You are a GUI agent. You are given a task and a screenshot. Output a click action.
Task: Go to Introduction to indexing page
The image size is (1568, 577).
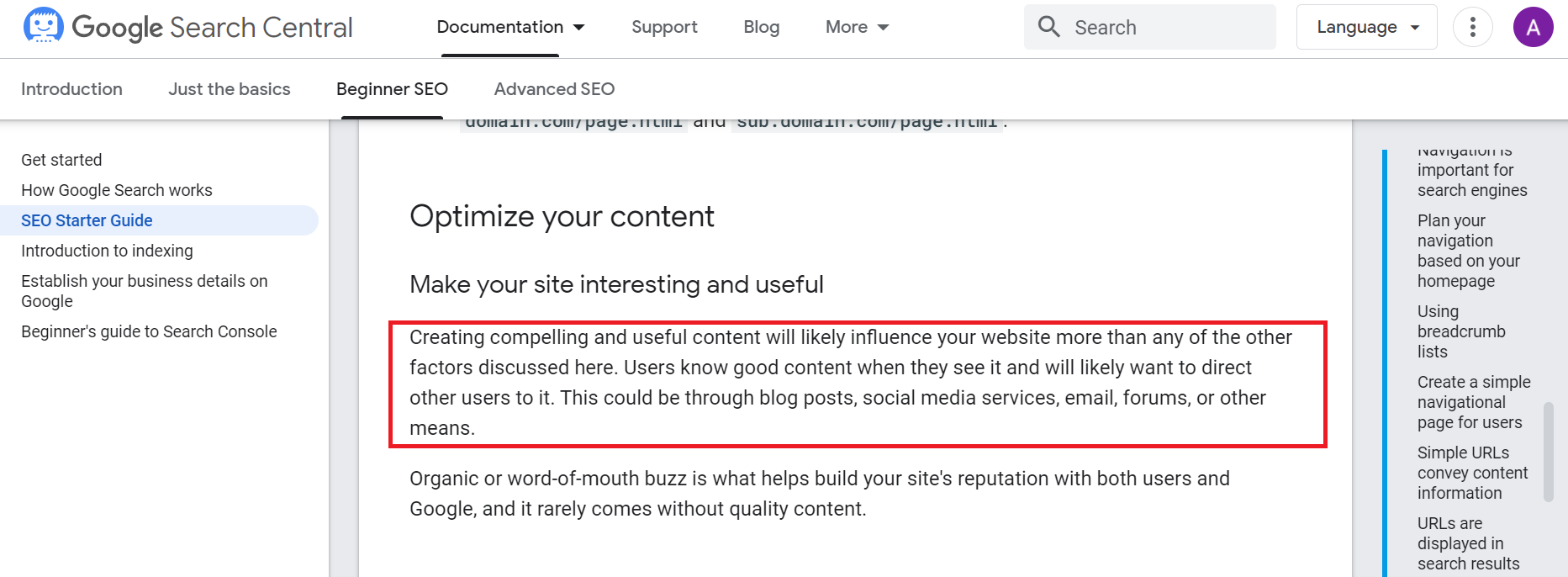pyautogui.click(x=107, y=251)
